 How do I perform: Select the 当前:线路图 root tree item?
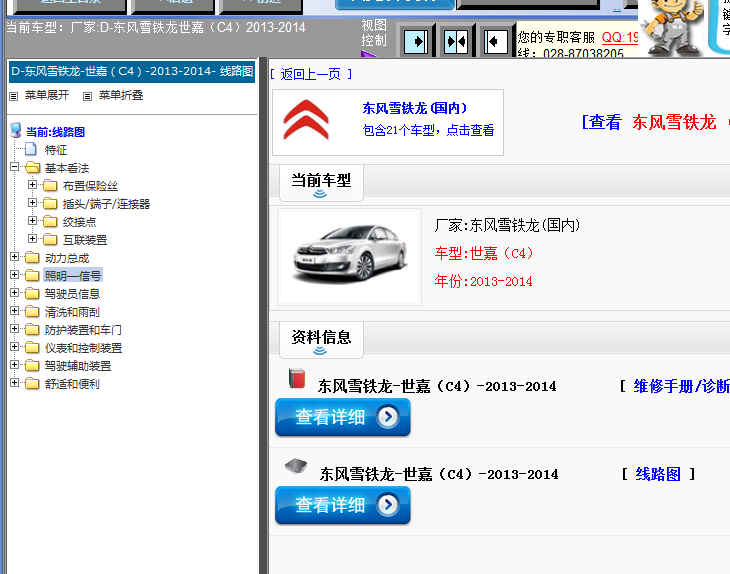click(x=55, y=132)
